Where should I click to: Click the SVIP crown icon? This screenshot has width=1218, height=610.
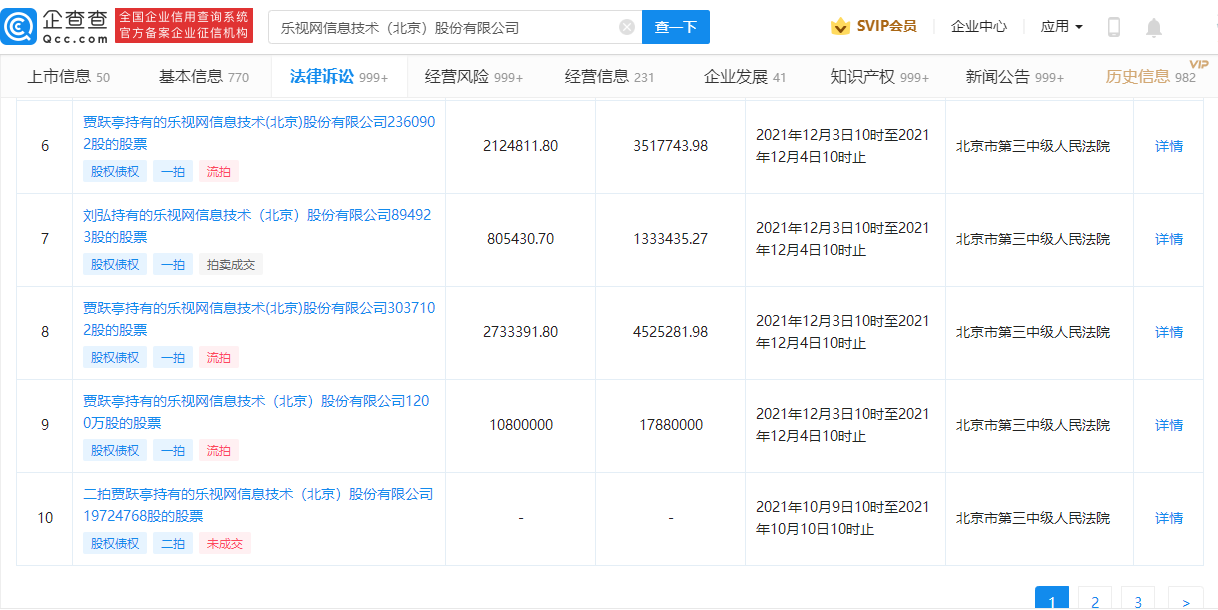(840, 27)
